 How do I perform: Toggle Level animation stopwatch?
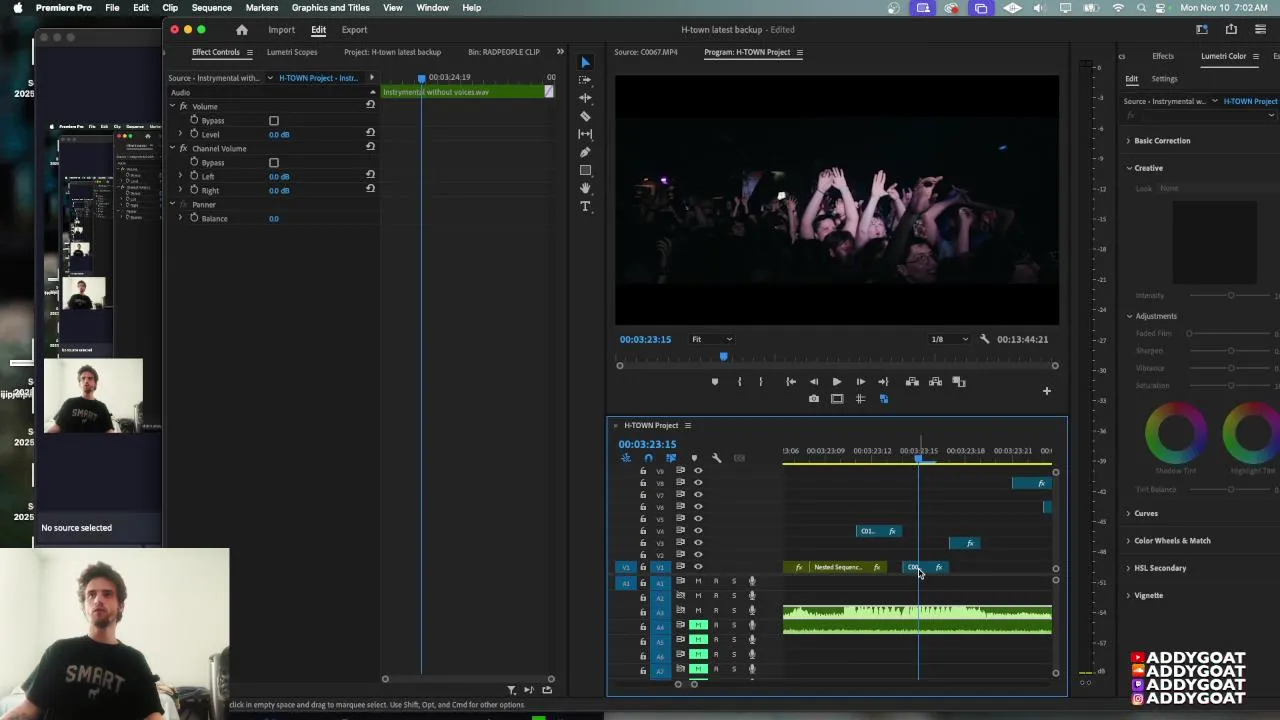click(x=194, y=134)
